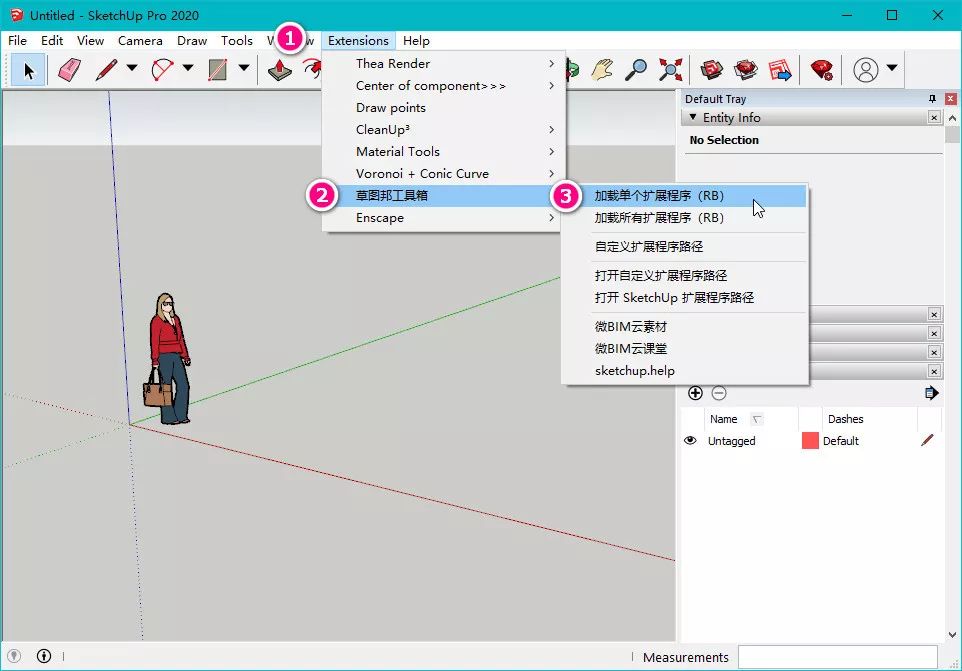
Task: Choose Draw points menu entry
Action: point(443,107)
